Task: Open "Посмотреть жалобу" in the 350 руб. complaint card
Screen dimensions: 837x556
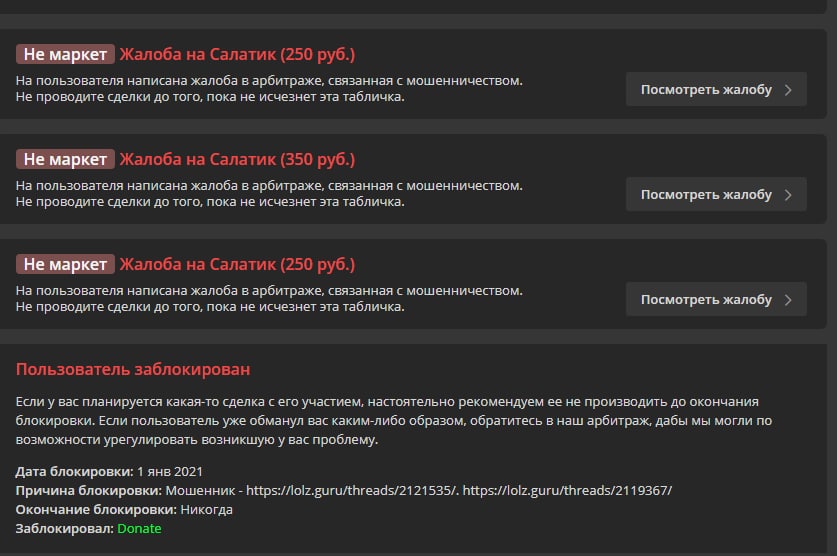Action: coord(716,194)
